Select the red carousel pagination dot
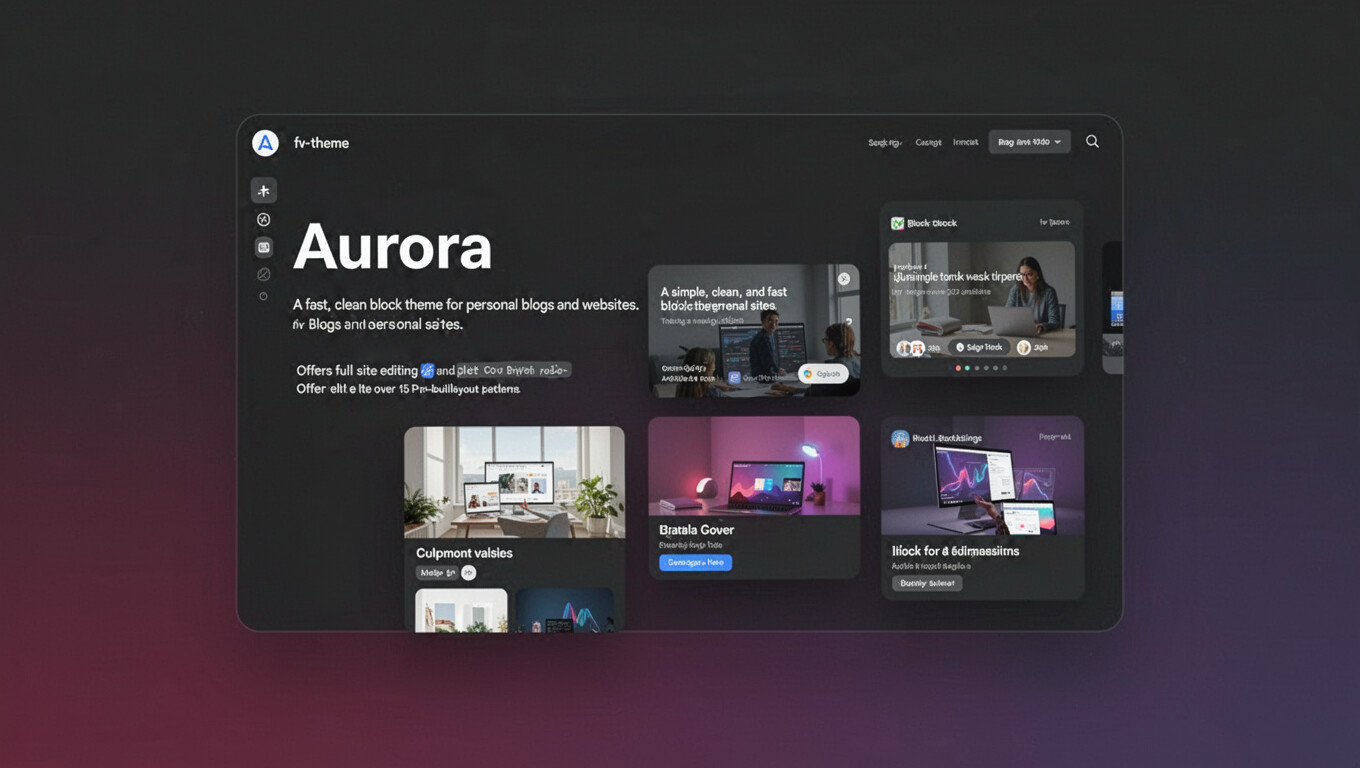This screenshot has width=1360, height=768. 958,368
